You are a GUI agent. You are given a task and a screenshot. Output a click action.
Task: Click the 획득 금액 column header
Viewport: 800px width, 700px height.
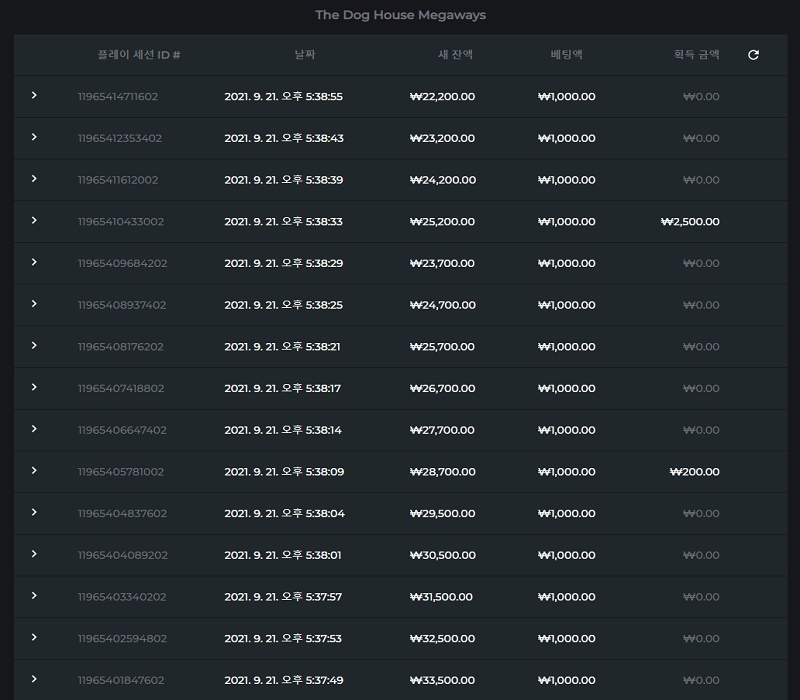(x=696, y=54)
